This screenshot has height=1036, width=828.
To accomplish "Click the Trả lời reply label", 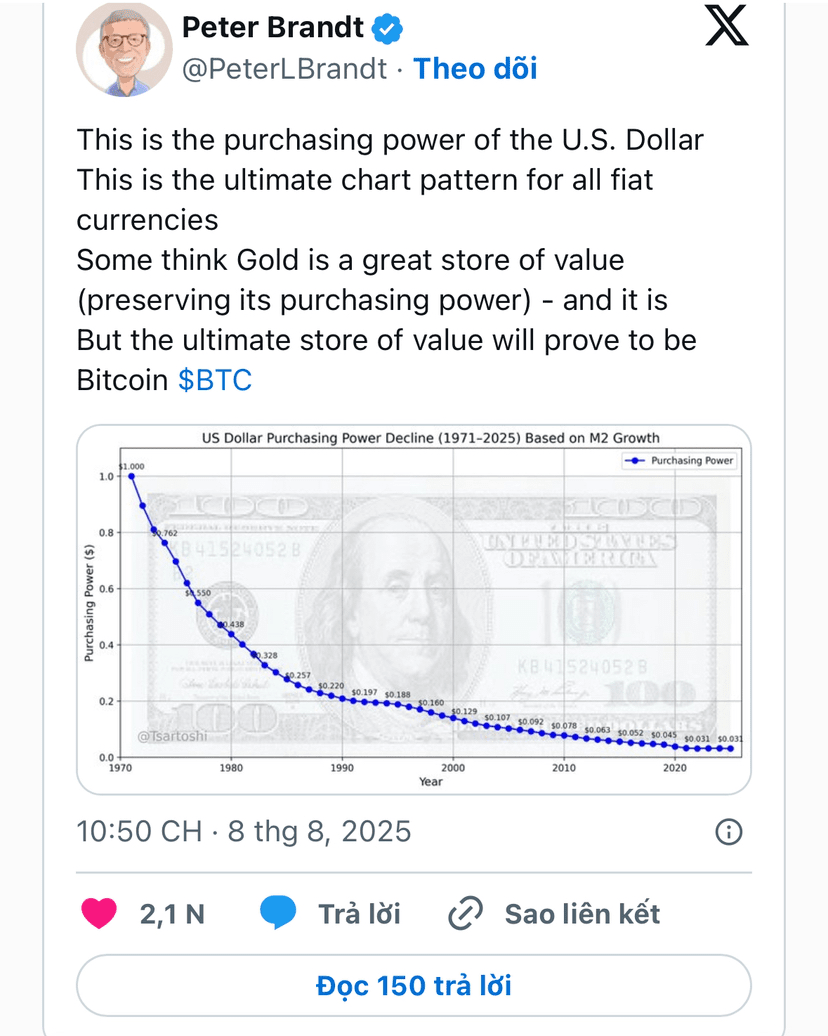I will click(x=359, y=914).
